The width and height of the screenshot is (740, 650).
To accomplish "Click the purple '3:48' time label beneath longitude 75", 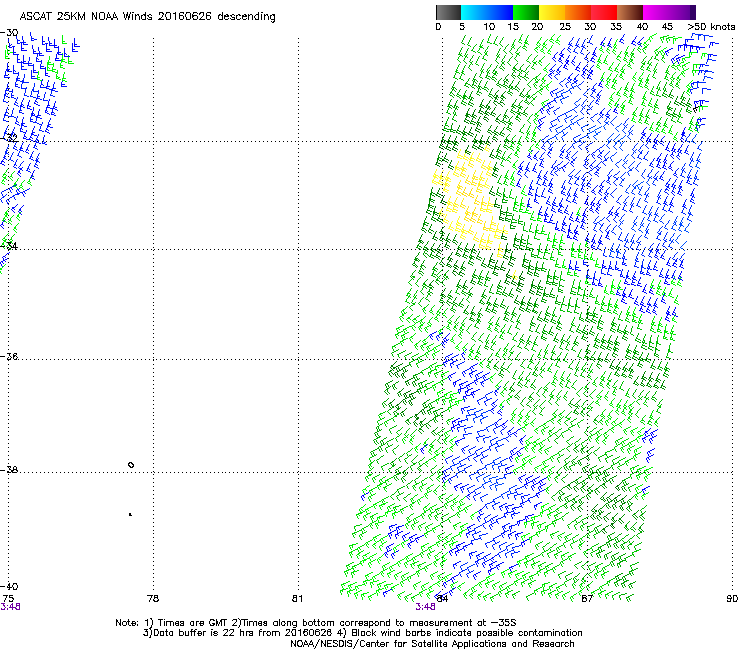I will click(10, 607).
